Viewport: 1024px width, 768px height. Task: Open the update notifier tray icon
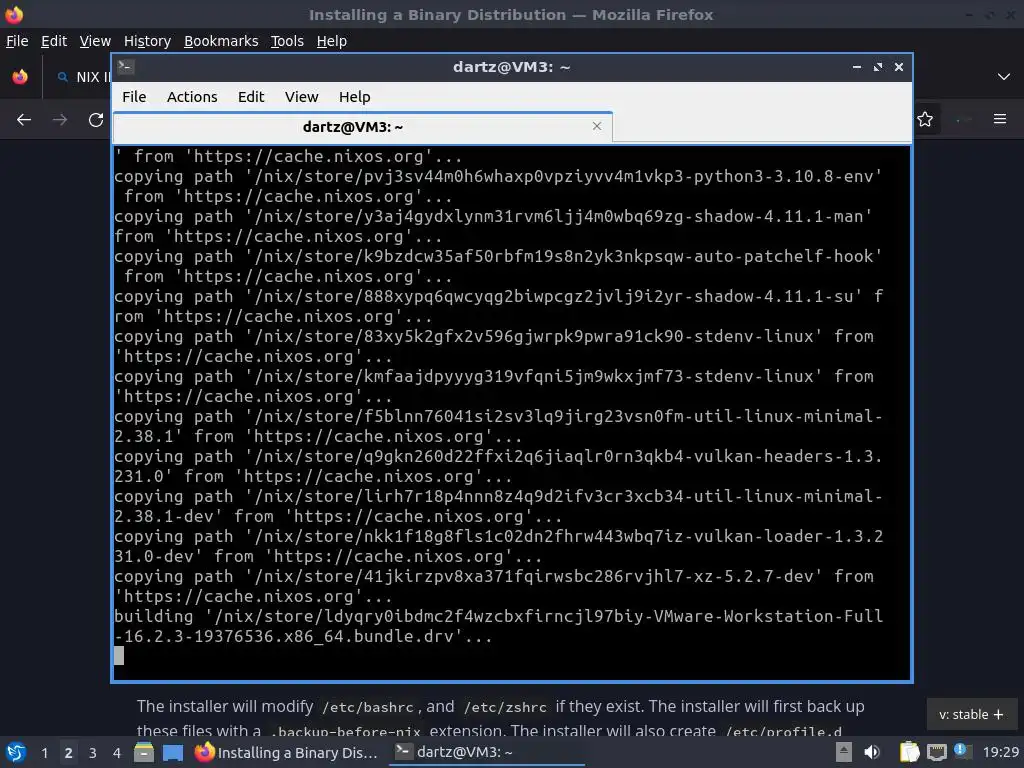pyautogui.click(x=962, y=751)
